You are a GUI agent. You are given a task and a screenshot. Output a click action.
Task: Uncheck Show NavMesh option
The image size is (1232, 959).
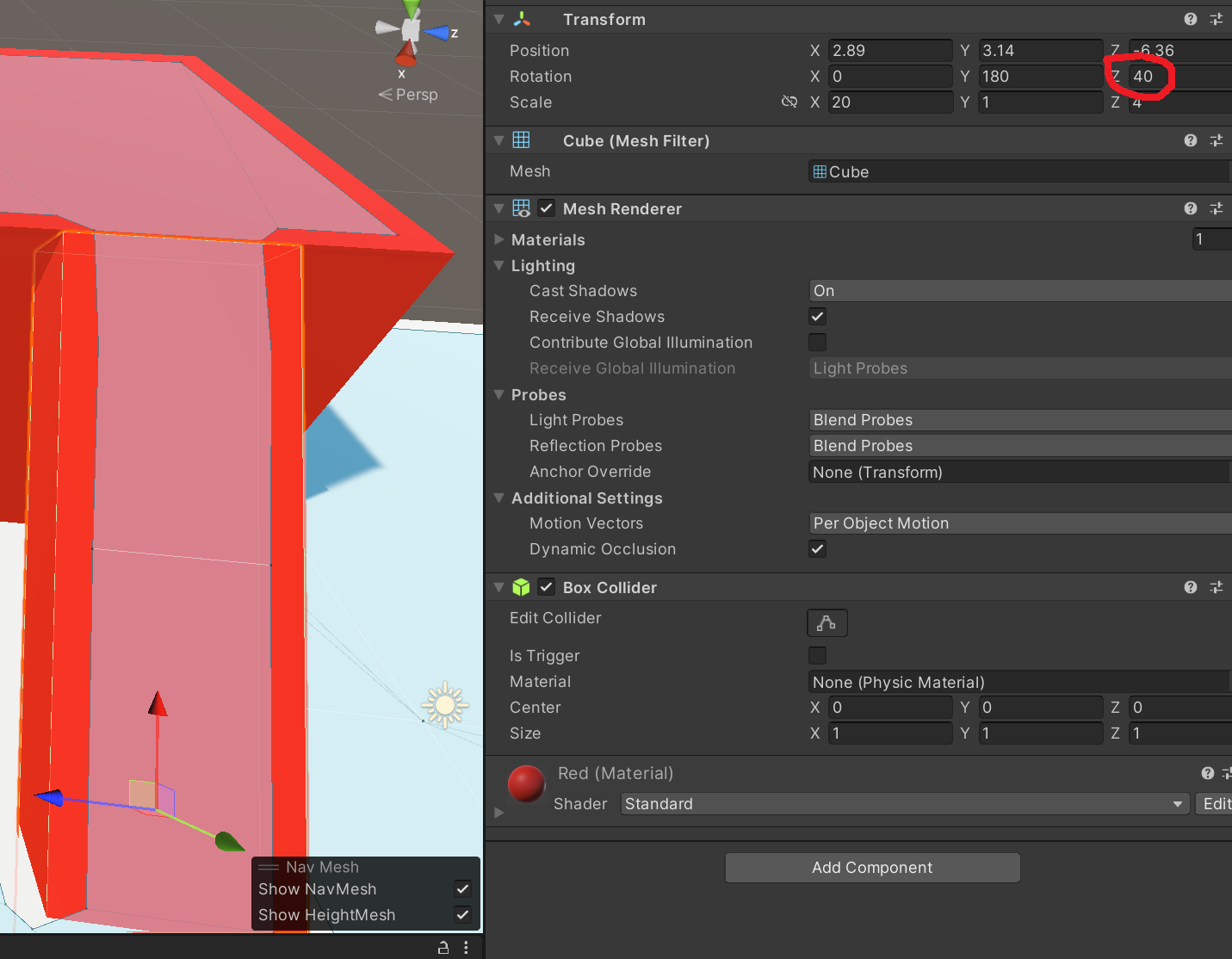[x=462, y=889]
